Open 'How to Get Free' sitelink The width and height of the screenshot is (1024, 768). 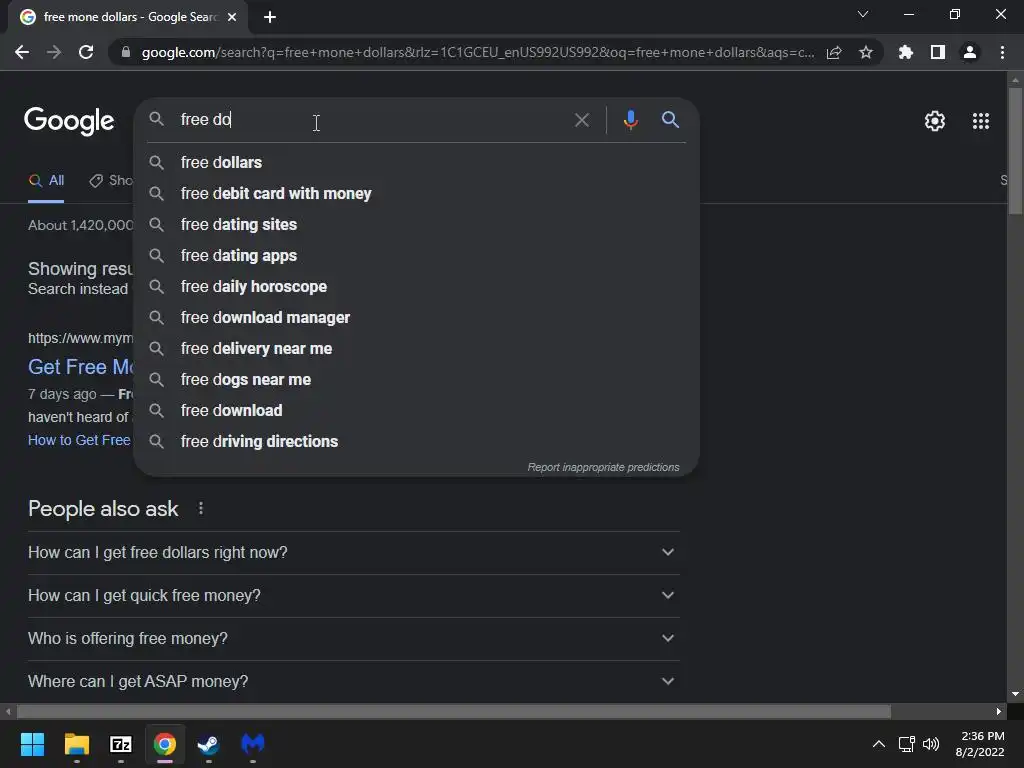[x=79, y=440]
